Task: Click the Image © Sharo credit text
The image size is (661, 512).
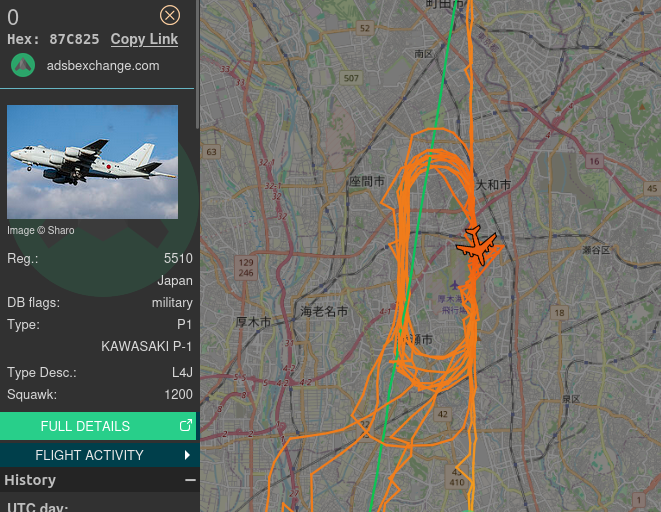Action: (x=40, y=230)
